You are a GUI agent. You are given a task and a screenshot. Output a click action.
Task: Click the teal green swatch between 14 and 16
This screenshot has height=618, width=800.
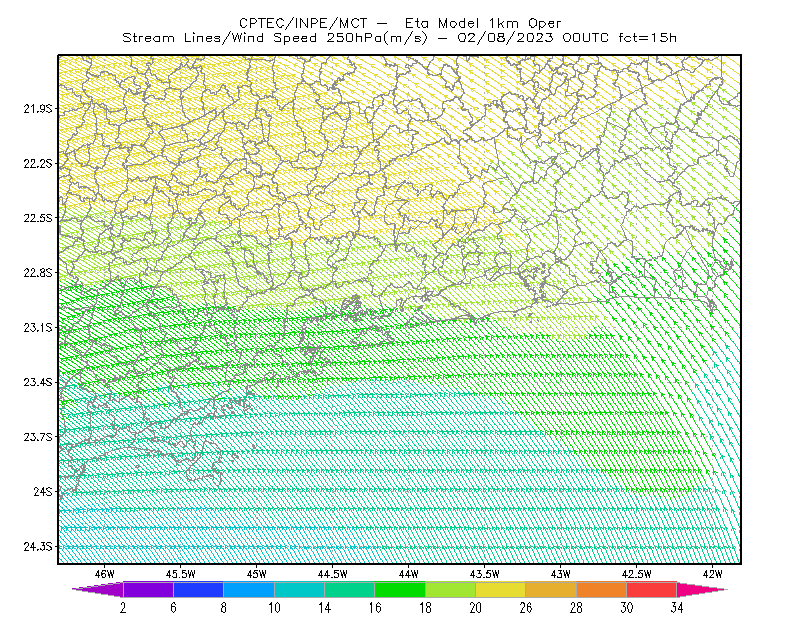(349, 589)
